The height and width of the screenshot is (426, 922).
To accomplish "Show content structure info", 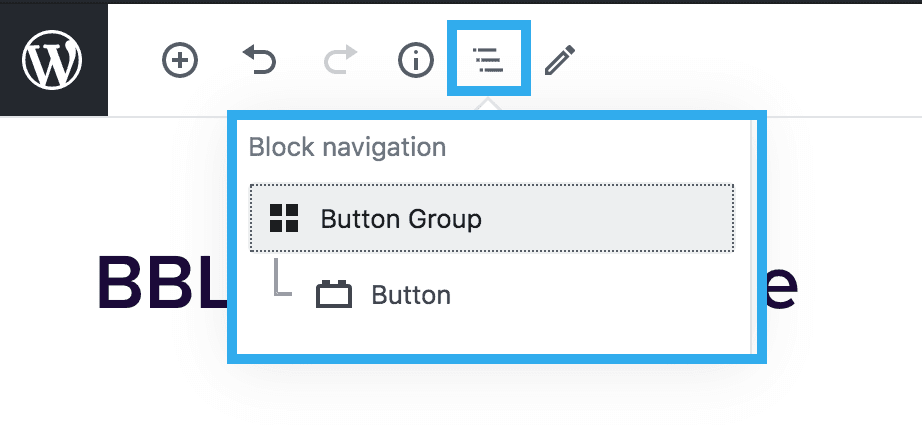I will point(416,61).
